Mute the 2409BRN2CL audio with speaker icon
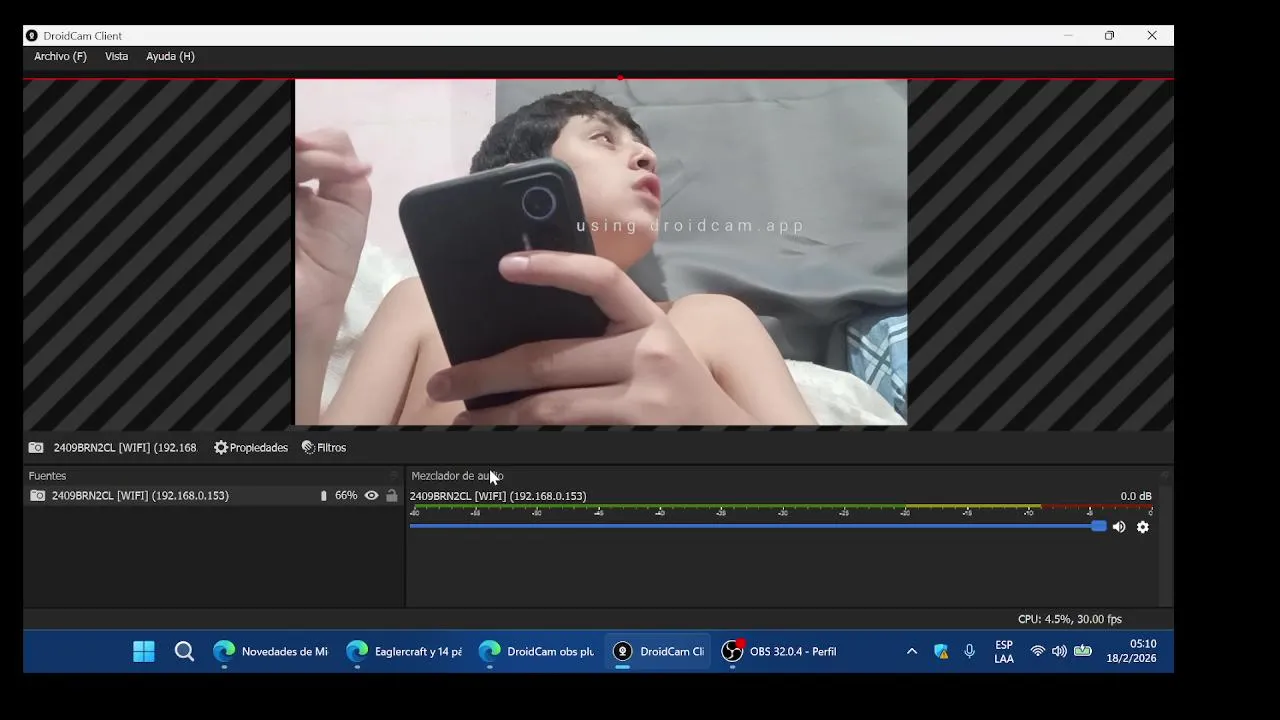Image resolution: width=1280 pixels, height=720 pixels. tap(1119, 527)
